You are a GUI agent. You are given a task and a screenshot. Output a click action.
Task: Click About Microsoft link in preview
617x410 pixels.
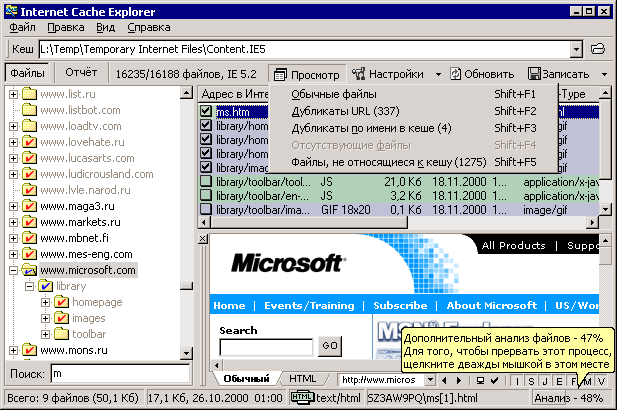pos(491,306)
